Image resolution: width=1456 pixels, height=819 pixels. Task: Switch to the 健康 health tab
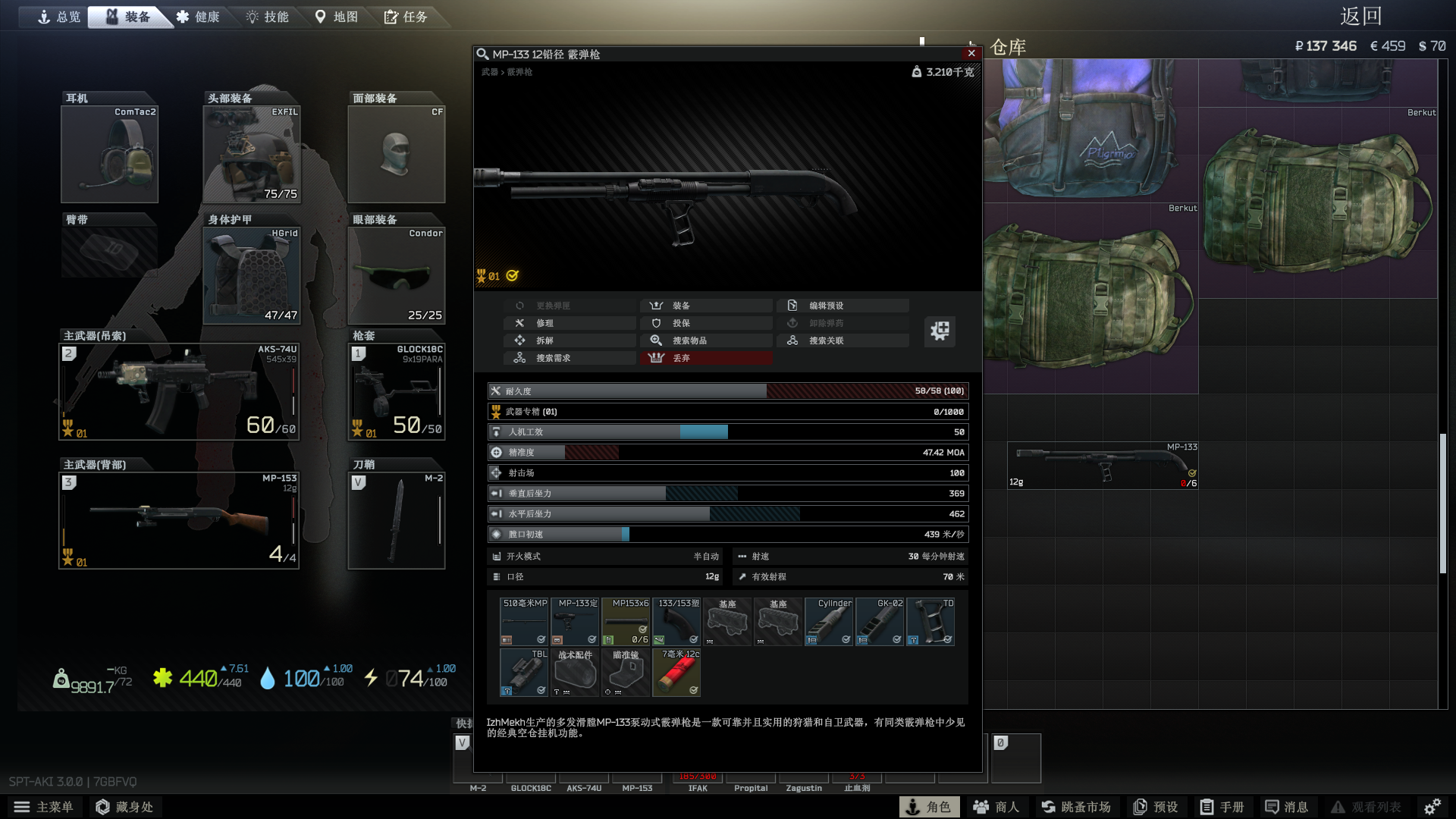pyautogui.click(x=198, y=17)
